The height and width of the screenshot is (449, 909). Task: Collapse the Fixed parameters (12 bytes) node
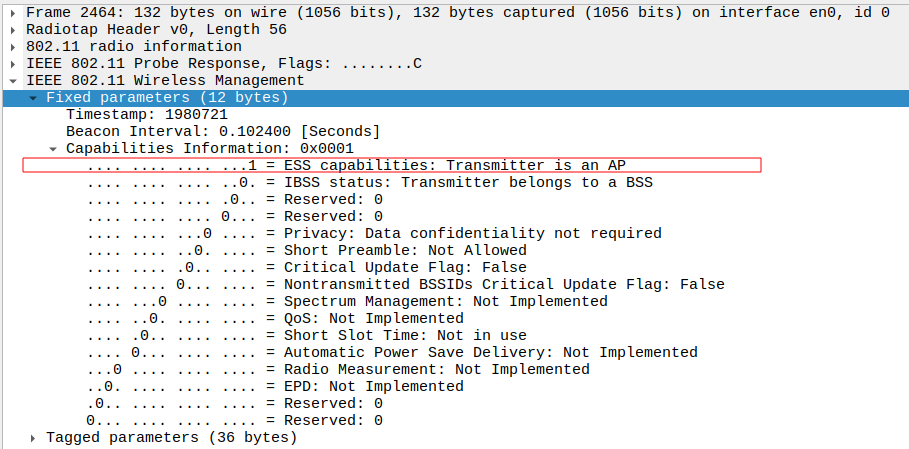tap(33, 98)
